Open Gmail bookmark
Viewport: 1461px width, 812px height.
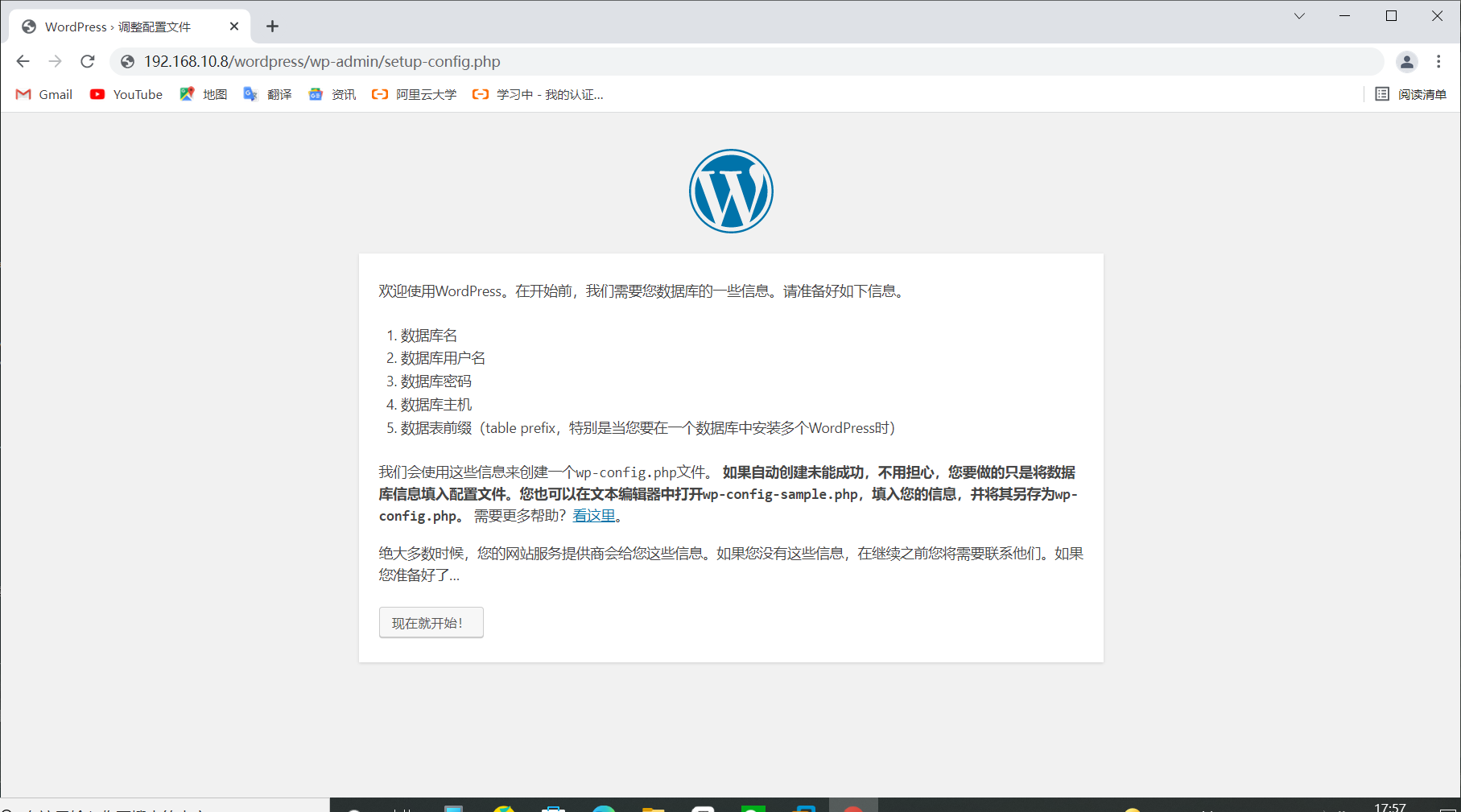coord(44,94)
